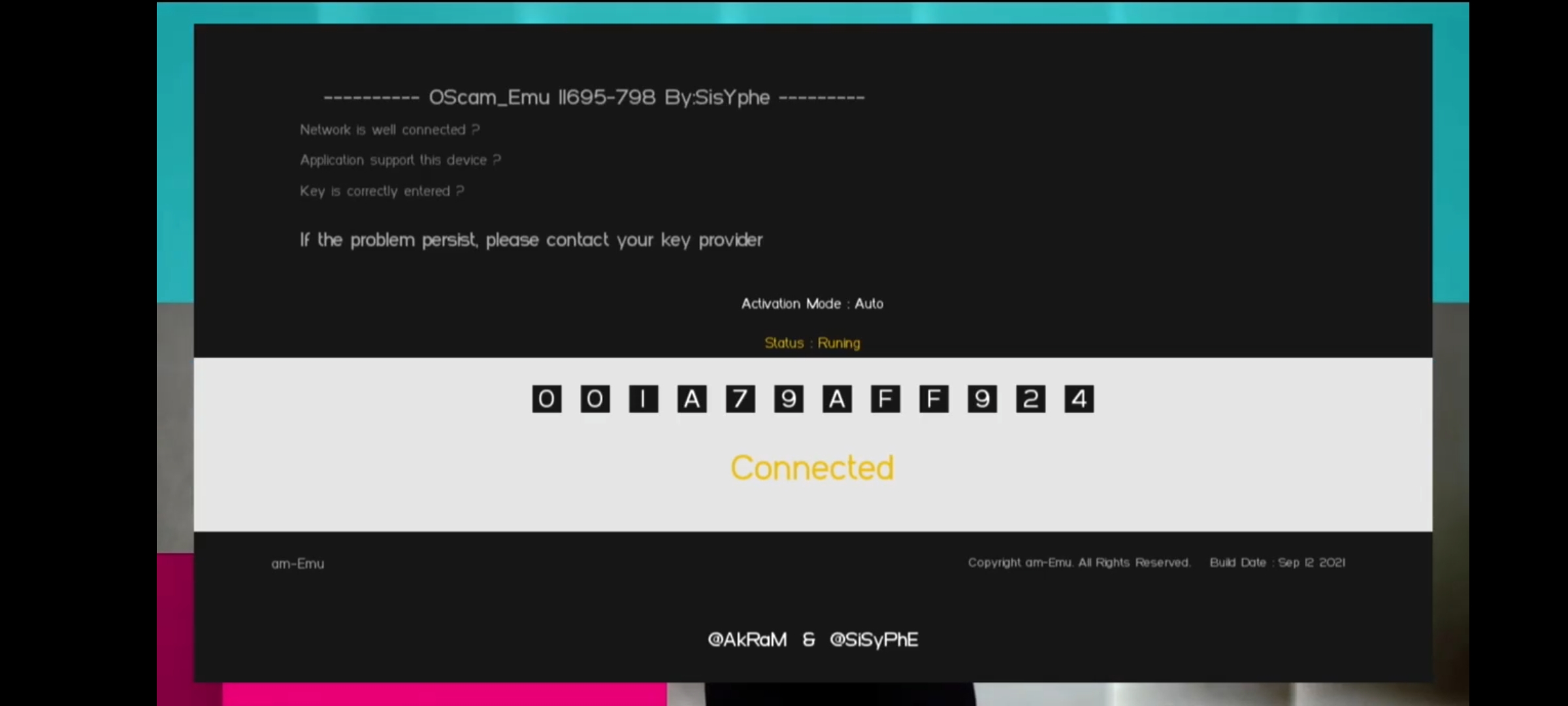1568x706 pixels.
Task: Select fifth key digit box '7'
Action: [740, 399]
